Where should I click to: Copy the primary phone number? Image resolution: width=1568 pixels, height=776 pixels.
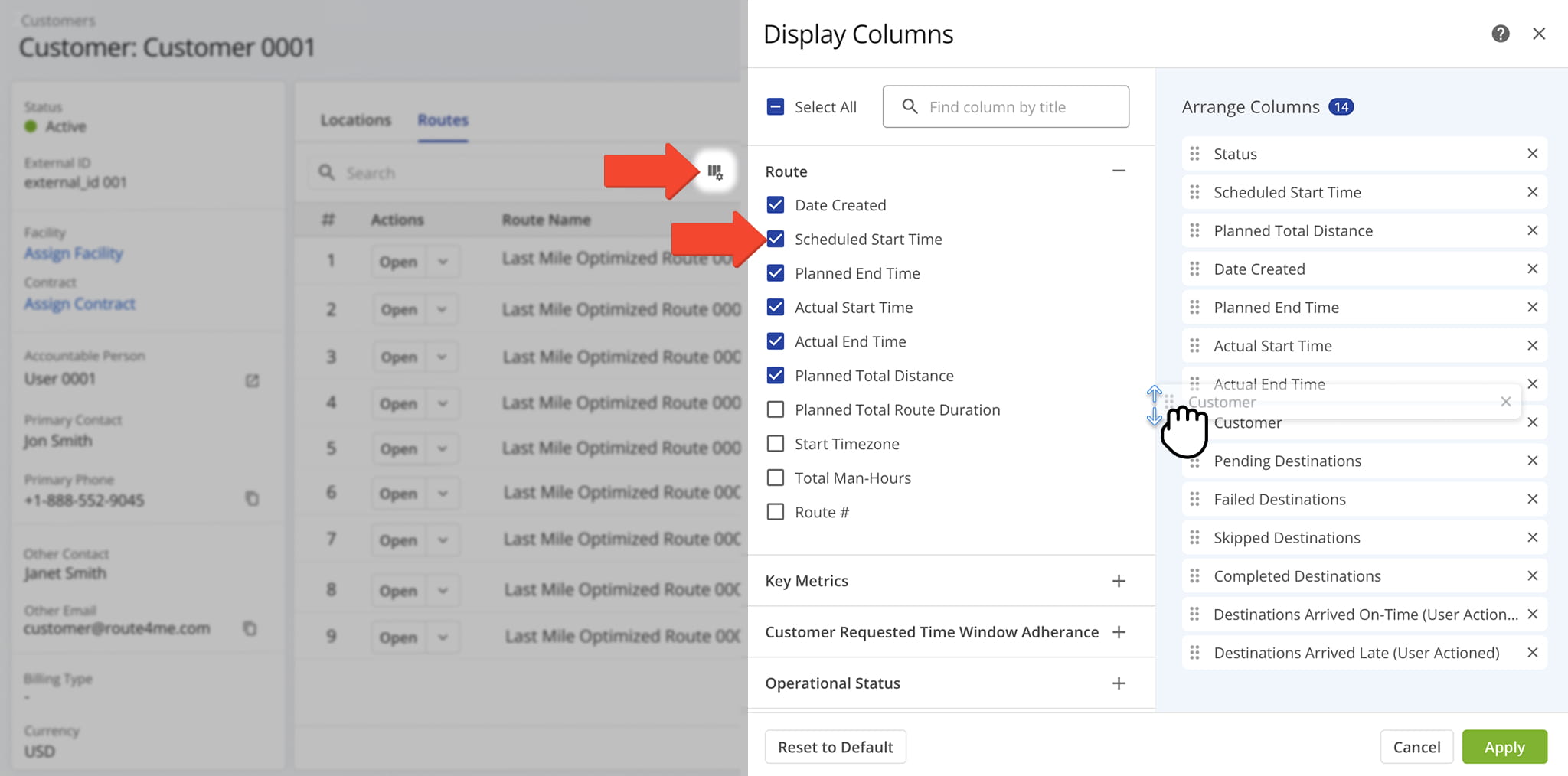coord(252,499)
